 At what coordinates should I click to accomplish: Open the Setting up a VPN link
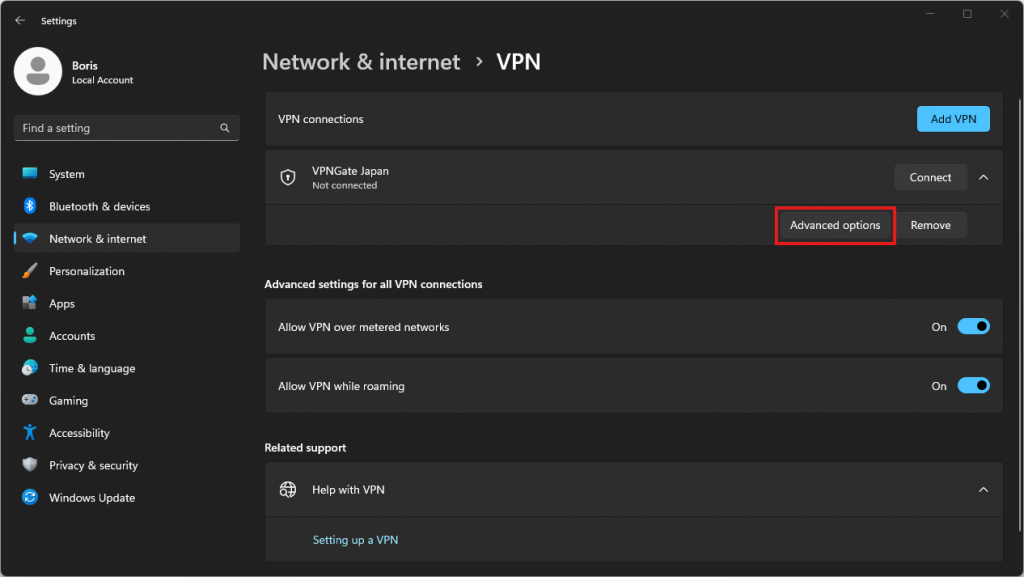355,540
